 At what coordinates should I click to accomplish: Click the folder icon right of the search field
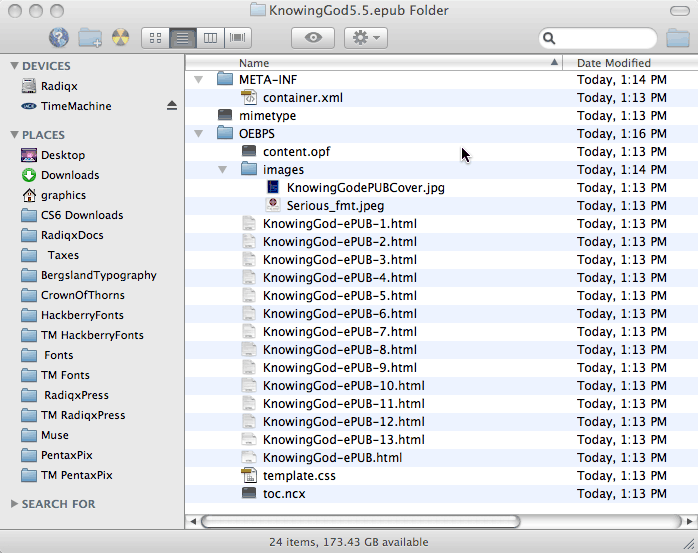tap(678, 38)
